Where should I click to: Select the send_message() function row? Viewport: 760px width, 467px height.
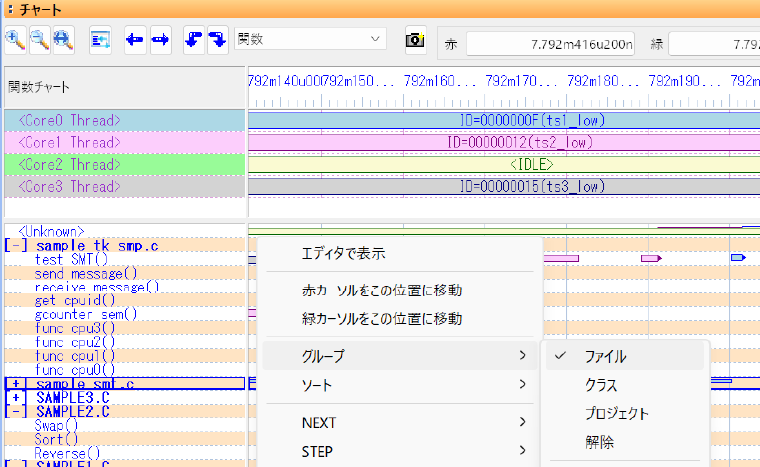point(125,273)
